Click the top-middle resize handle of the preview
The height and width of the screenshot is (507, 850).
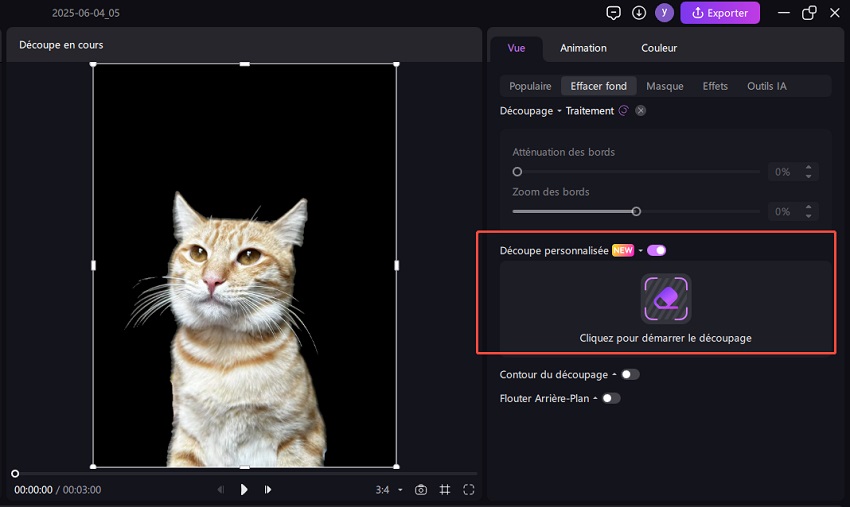coord(244,64)
